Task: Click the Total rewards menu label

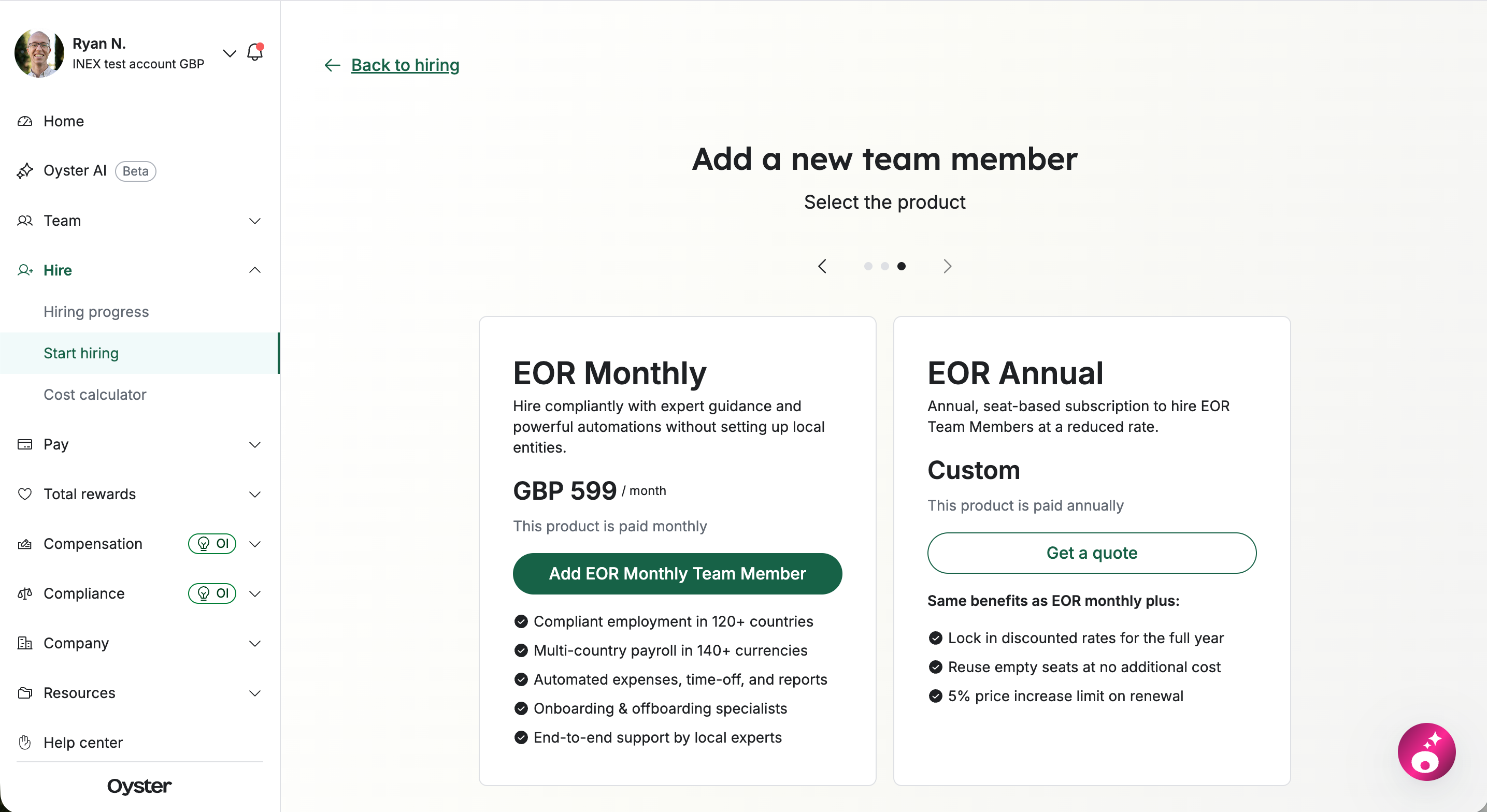Action: [90, 494]
